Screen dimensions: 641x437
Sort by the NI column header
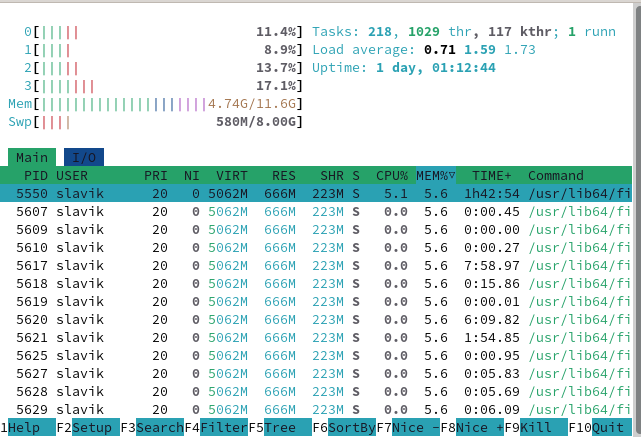click(192, 175)
